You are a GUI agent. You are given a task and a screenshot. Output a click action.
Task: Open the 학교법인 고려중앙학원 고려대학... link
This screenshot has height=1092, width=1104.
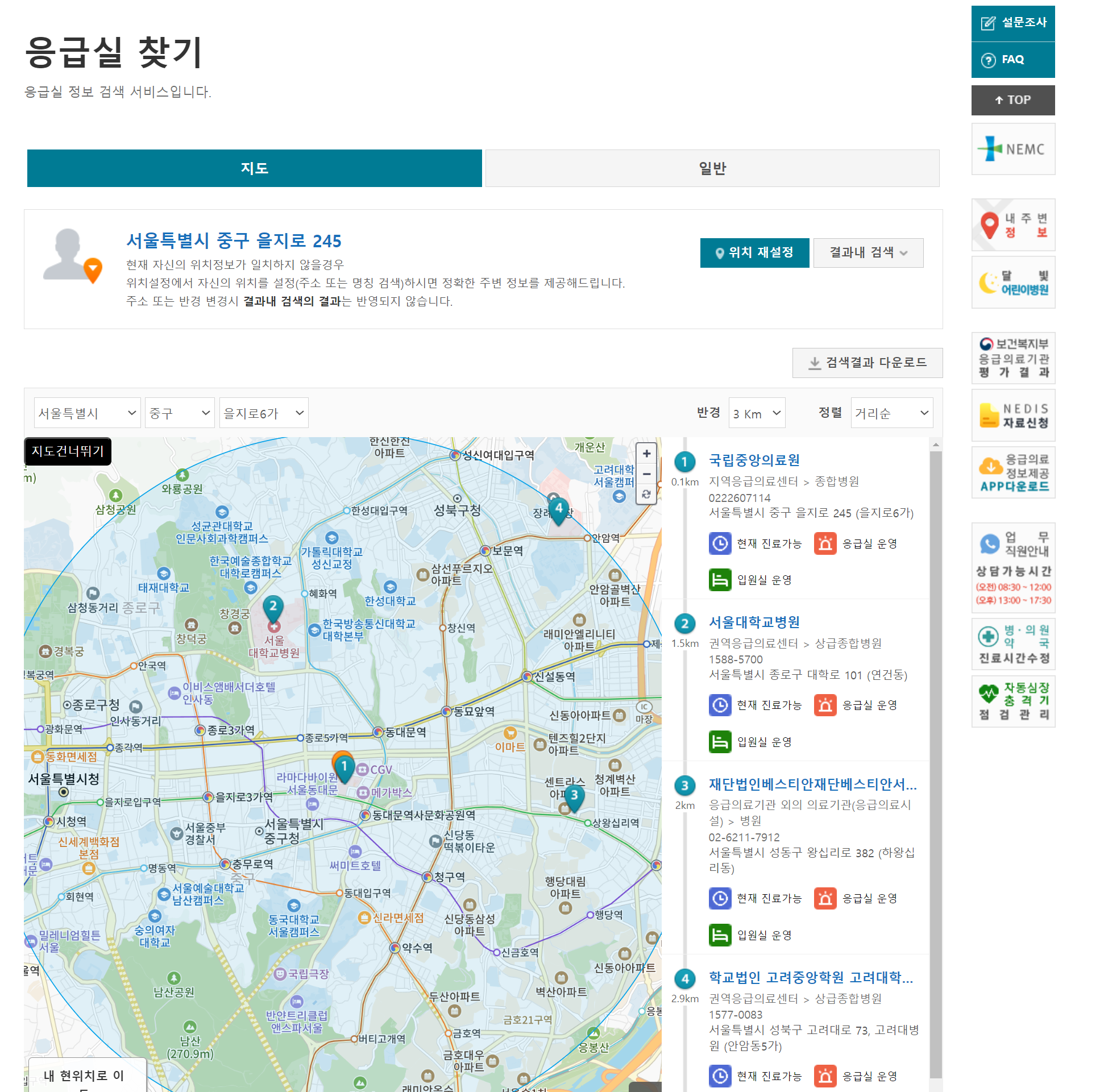click(x=811, y=977)
